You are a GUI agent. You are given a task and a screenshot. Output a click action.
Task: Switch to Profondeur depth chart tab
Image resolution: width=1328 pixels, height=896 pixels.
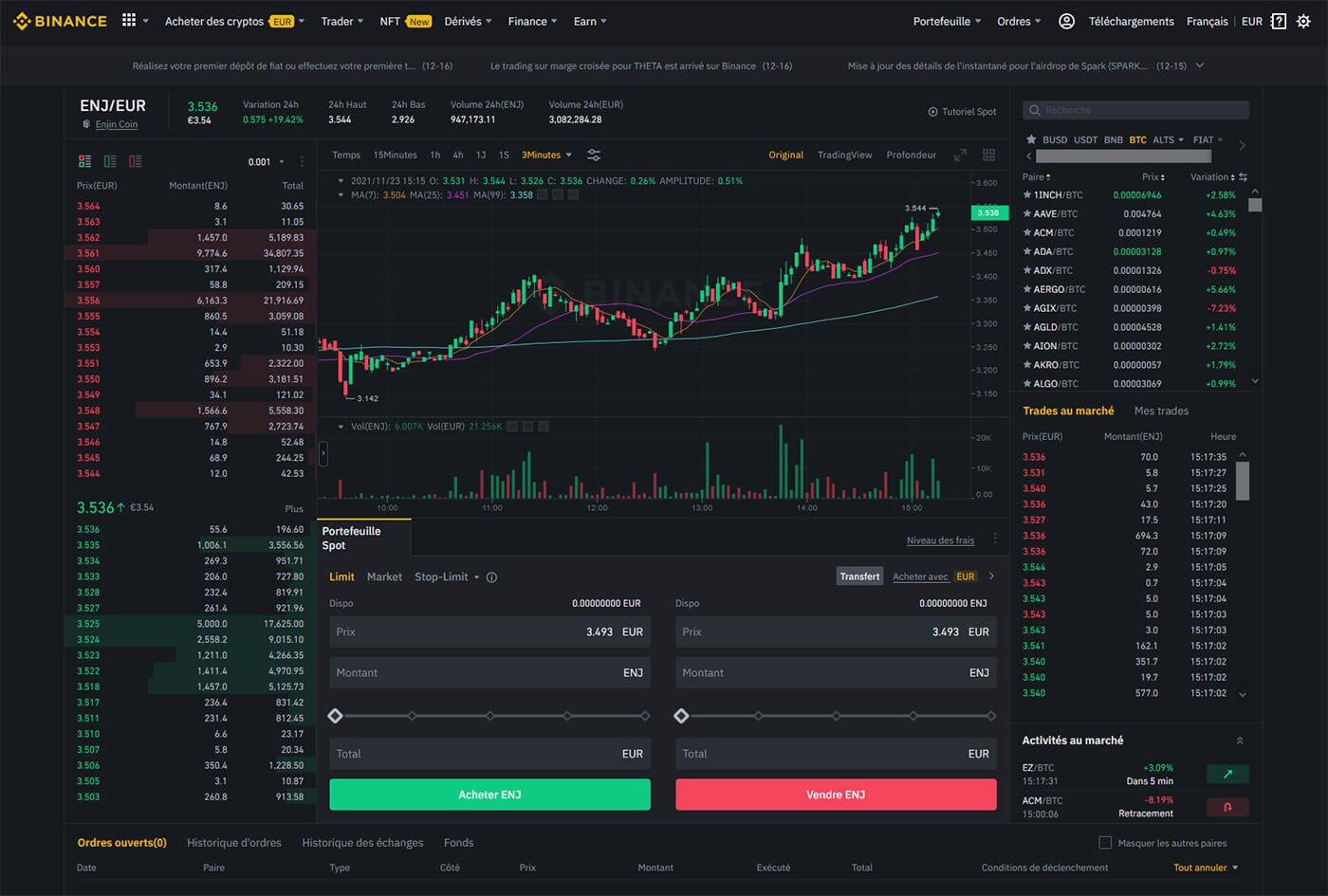(x=911, y=155)
